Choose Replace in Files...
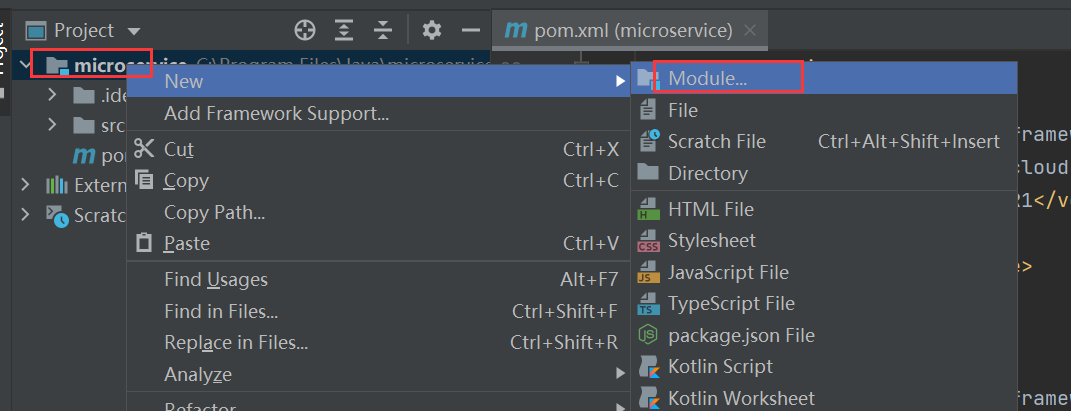This screenshot has width=1071, height=411. pos(378,343)
